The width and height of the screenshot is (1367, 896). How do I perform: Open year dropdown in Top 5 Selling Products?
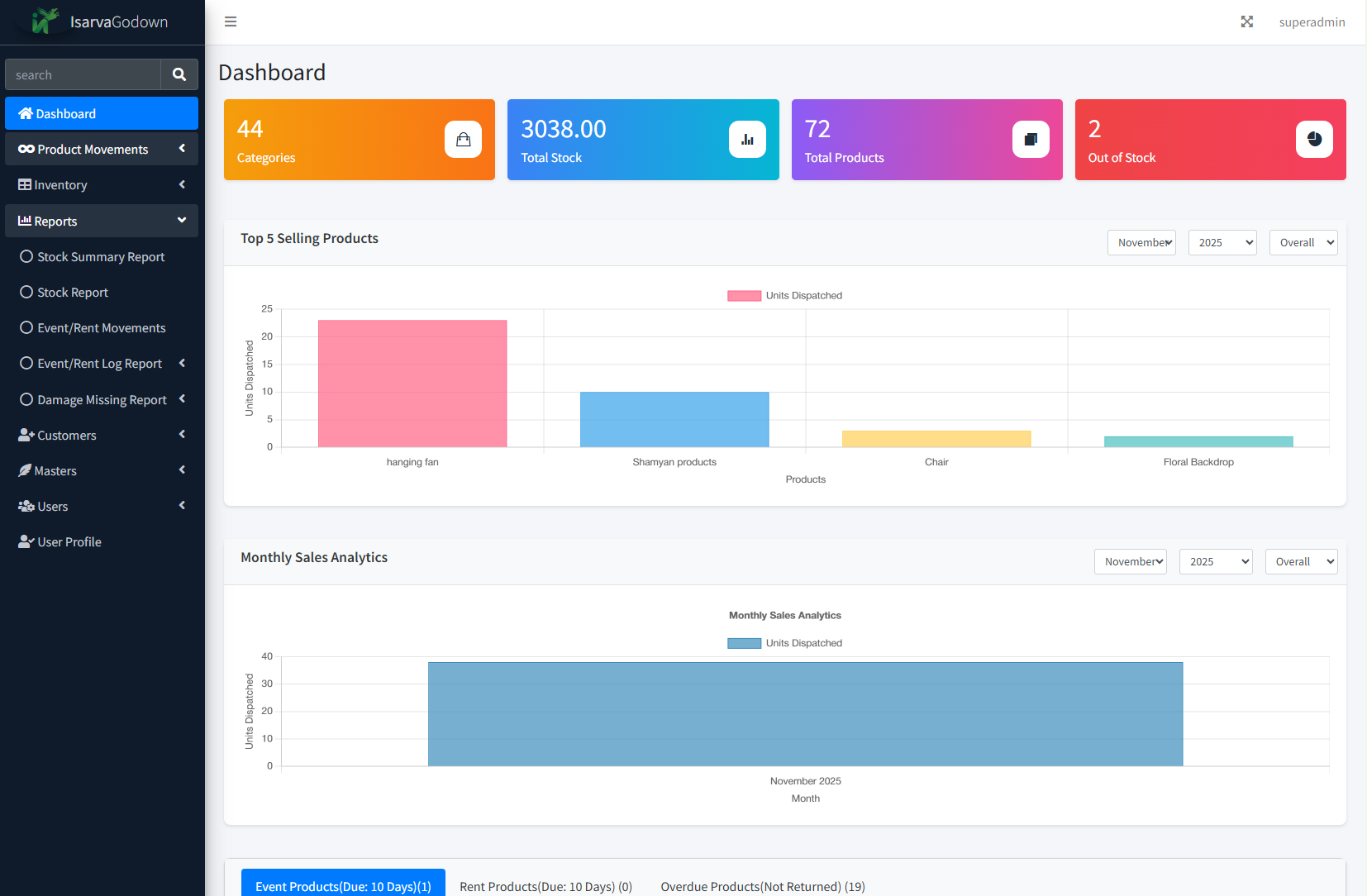pyautogui.click(x=1222, y=242)
